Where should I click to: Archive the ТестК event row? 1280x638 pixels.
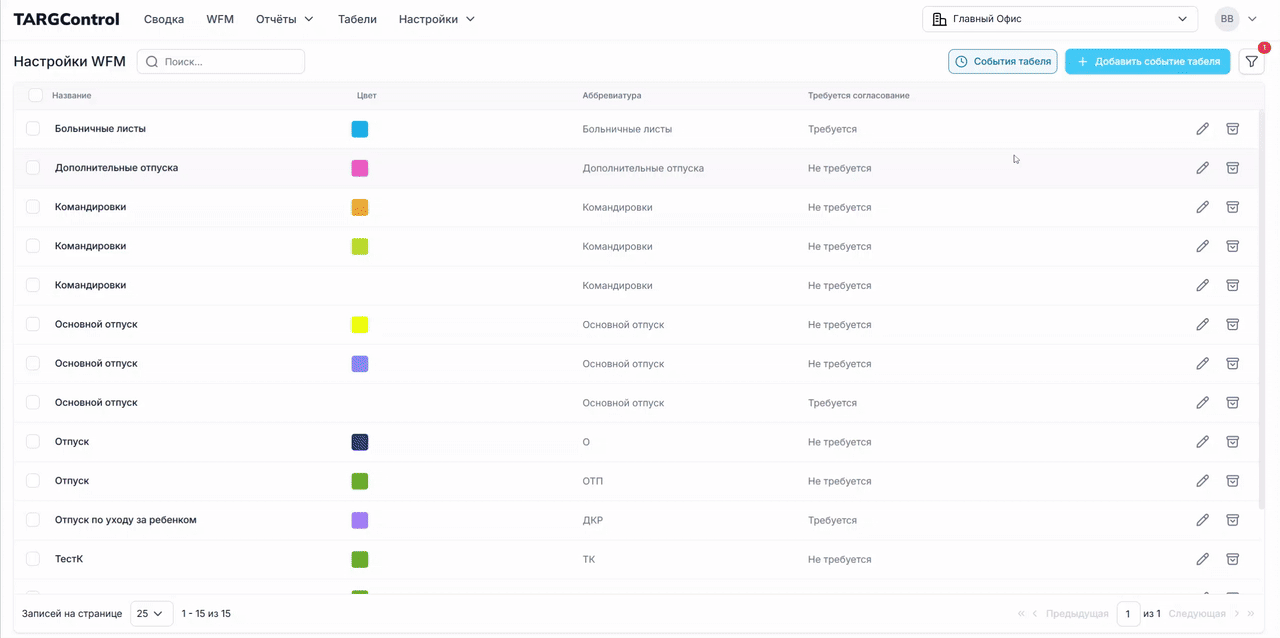[x=1232, y=559]
